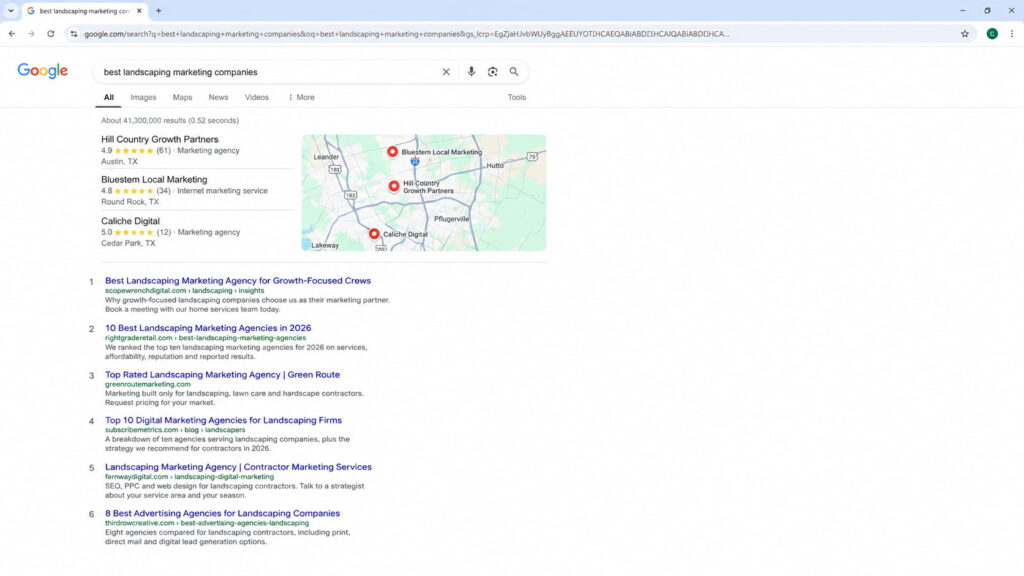Start voice search with the microphone icon
The width and height of the screenshot is (1024, 576).
coord(471,72)
